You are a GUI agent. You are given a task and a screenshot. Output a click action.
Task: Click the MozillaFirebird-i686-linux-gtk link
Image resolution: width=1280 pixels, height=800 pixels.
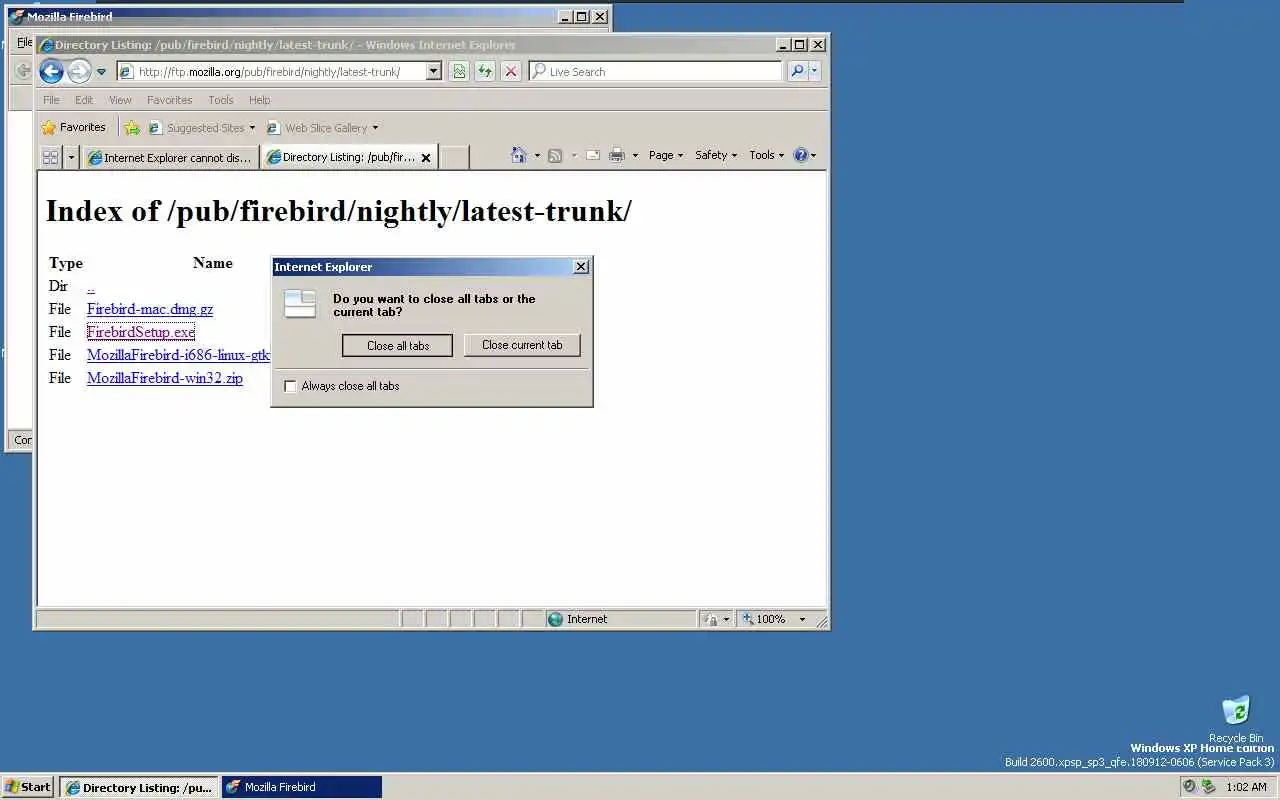pyautogui.click(x=178, y=355)
